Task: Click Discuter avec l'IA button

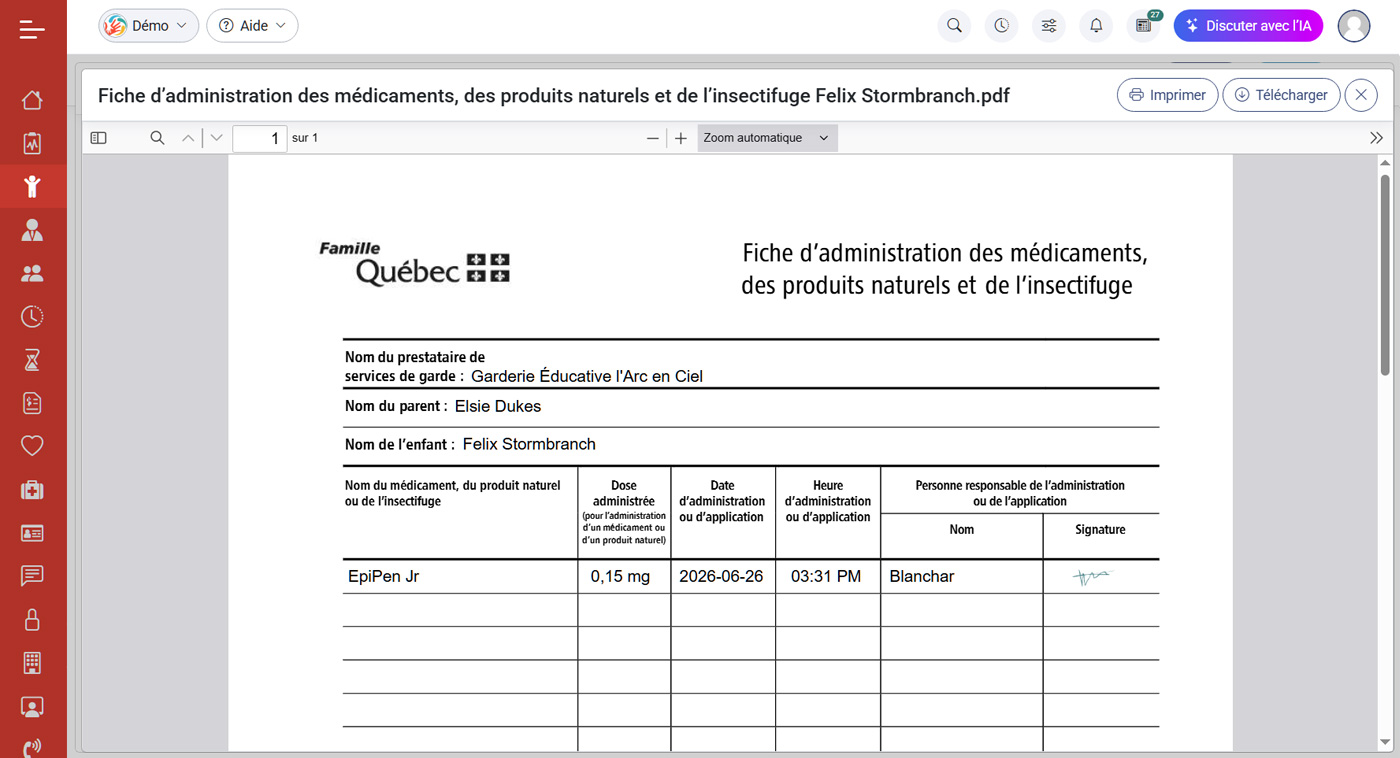Action: [x=1248, y=26]
